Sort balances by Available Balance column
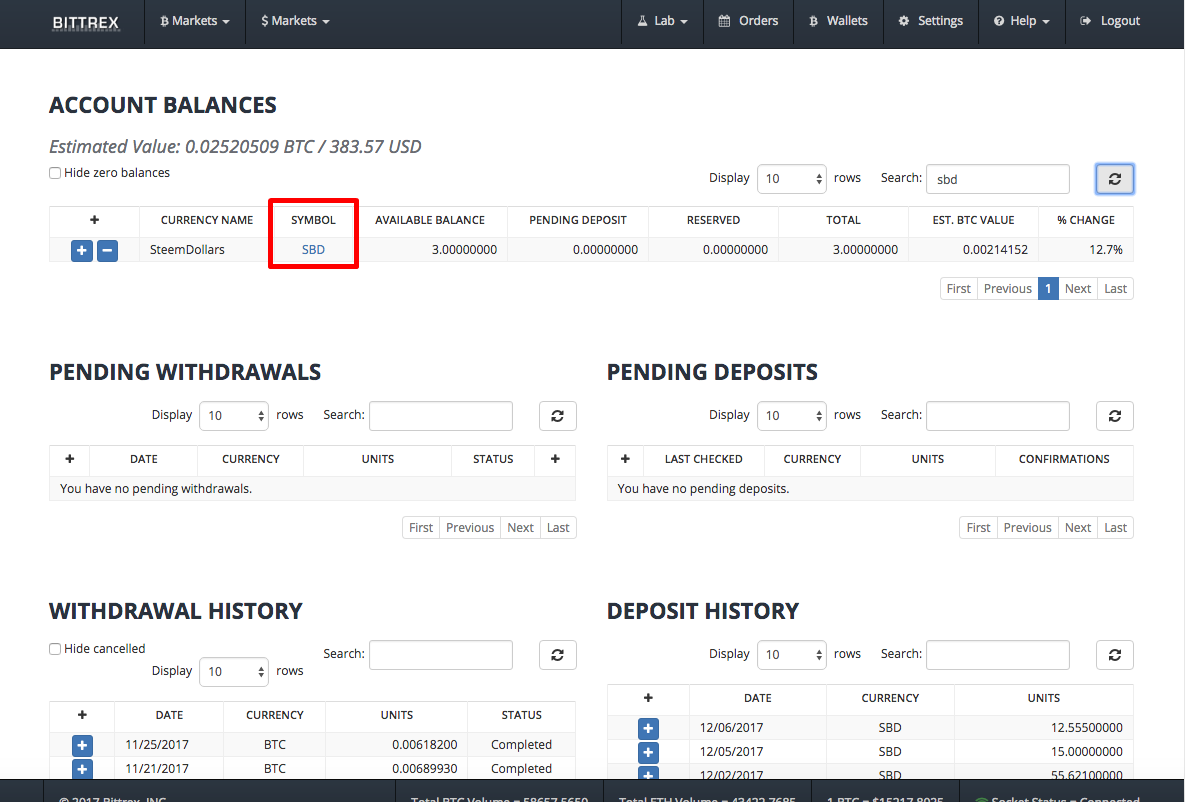 (x=430, y=220)
